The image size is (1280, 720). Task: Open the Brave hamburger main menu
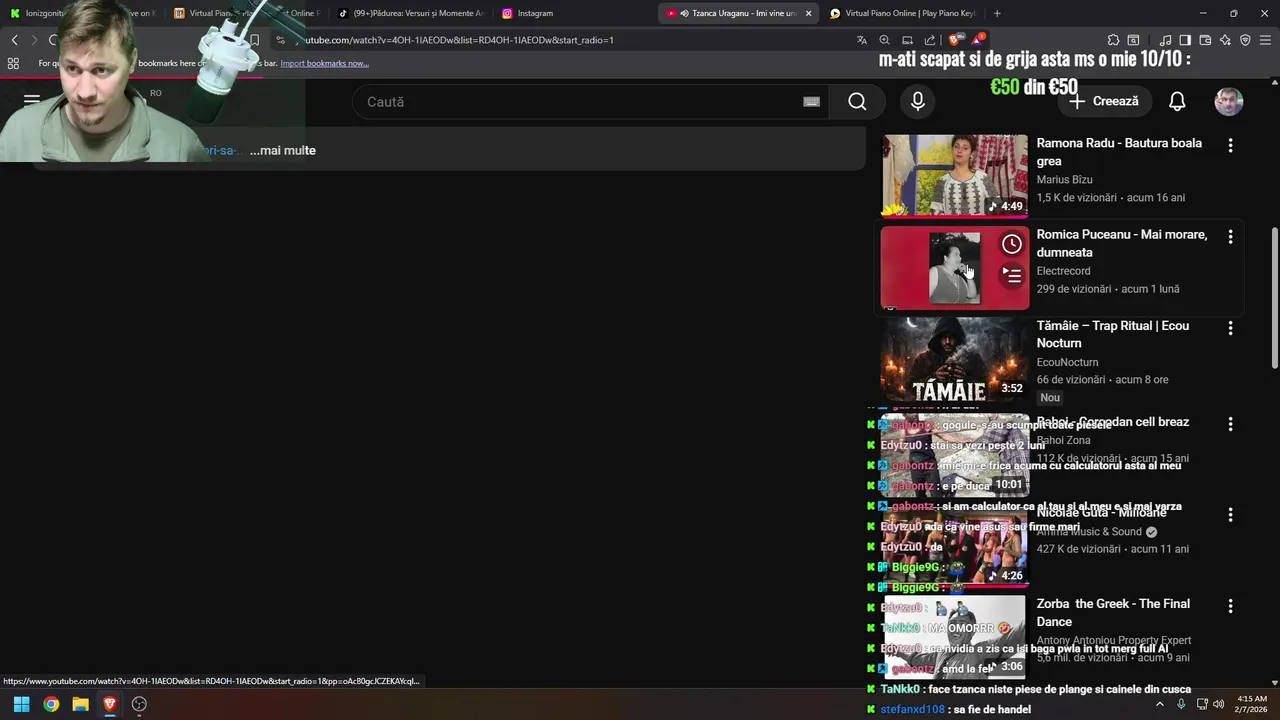coord(1266,40)
